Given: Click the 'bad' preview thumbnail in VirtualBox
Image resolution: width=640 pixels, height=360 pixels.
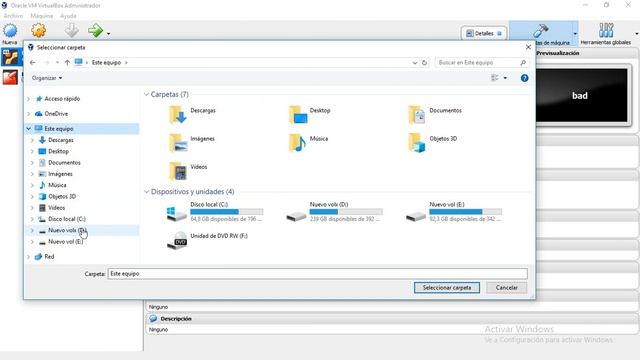Looking at the screenshot, I should click(x=581, y=96).
